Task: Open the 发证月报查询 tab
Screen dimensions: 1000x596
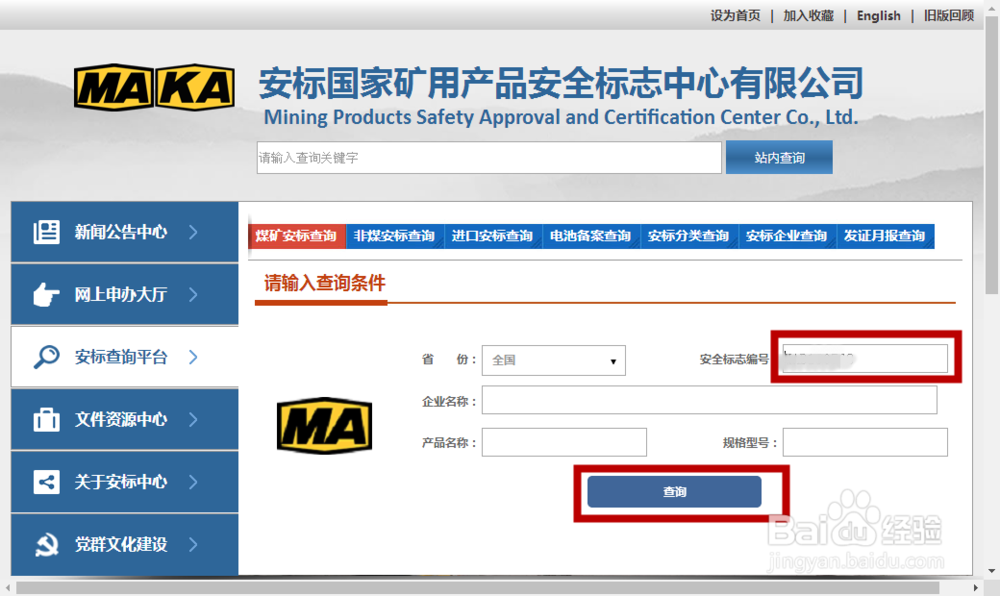Action: click(886, 236)
